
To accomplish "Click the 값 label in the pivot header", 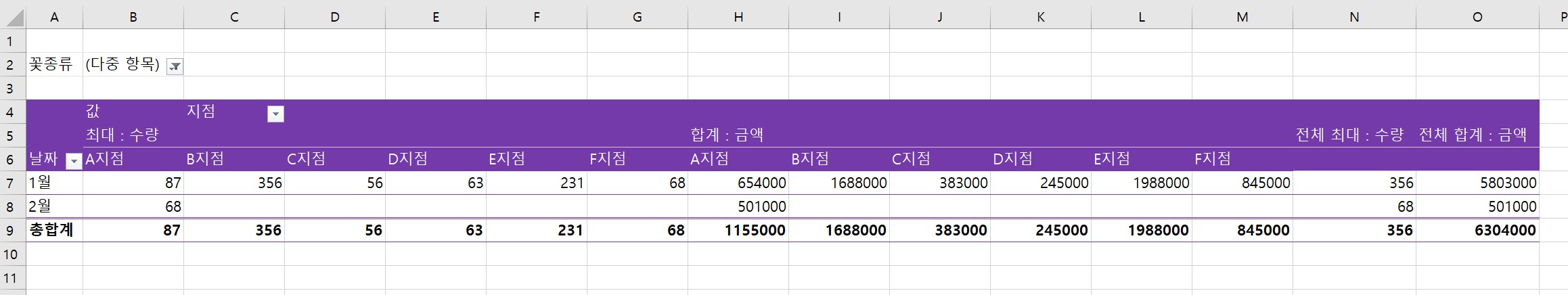I will (x=93, y=111).
